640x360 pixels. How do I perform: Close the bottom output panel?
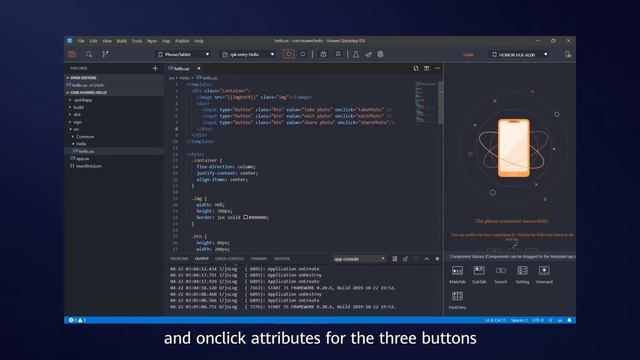pyautogui.click(x=437, y=259)
